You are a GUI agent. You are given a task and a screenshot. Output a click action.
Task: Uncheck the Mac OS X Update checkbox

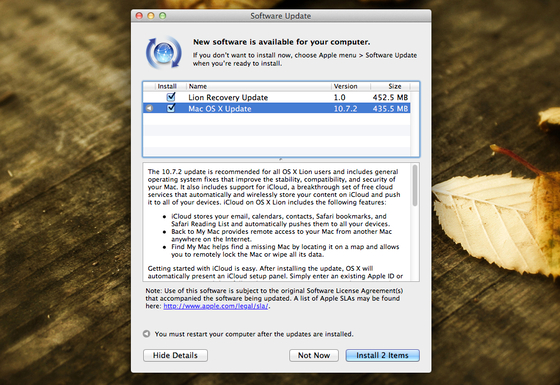click(171, 108)
